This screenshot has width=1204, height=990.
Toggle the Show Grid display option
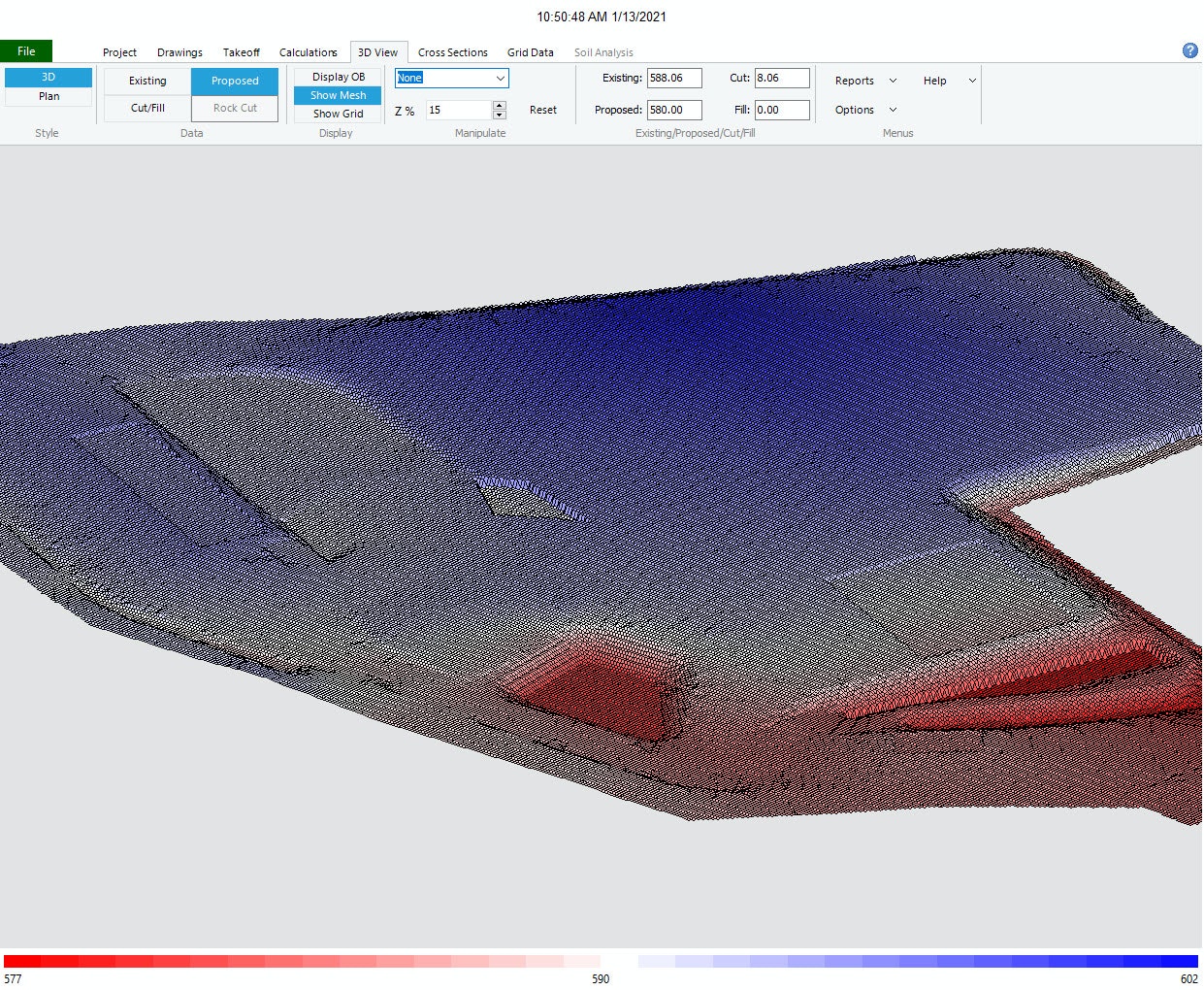[338, 114]
